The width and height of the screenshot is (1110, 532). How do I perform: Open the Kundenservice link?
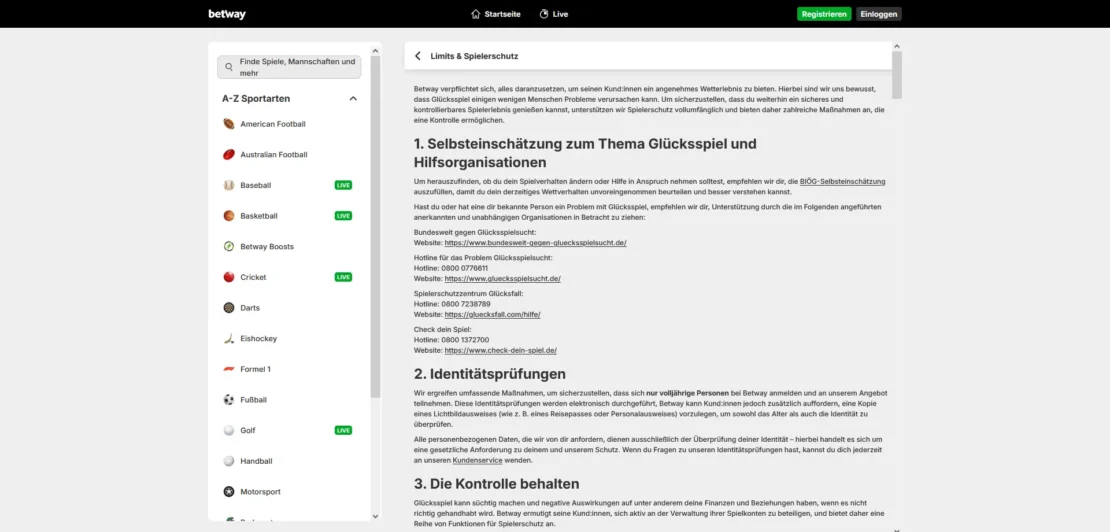point(477,460)
